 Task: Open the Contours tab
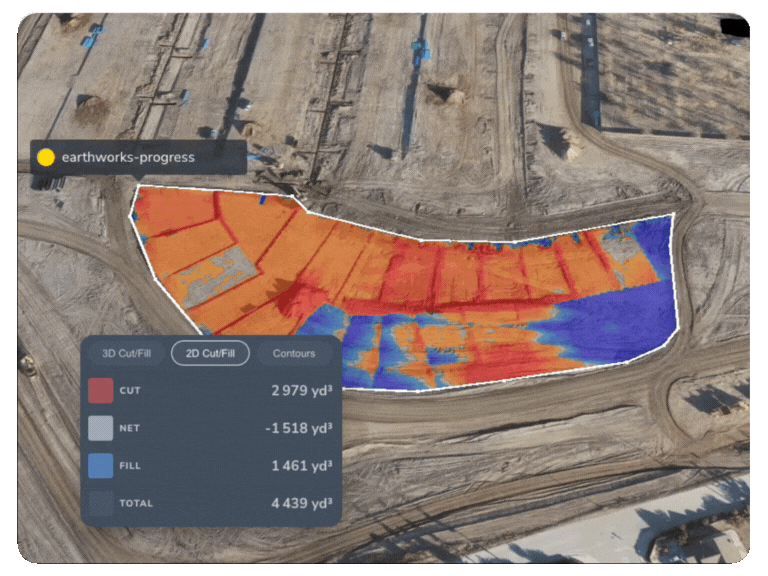point(294,353)
